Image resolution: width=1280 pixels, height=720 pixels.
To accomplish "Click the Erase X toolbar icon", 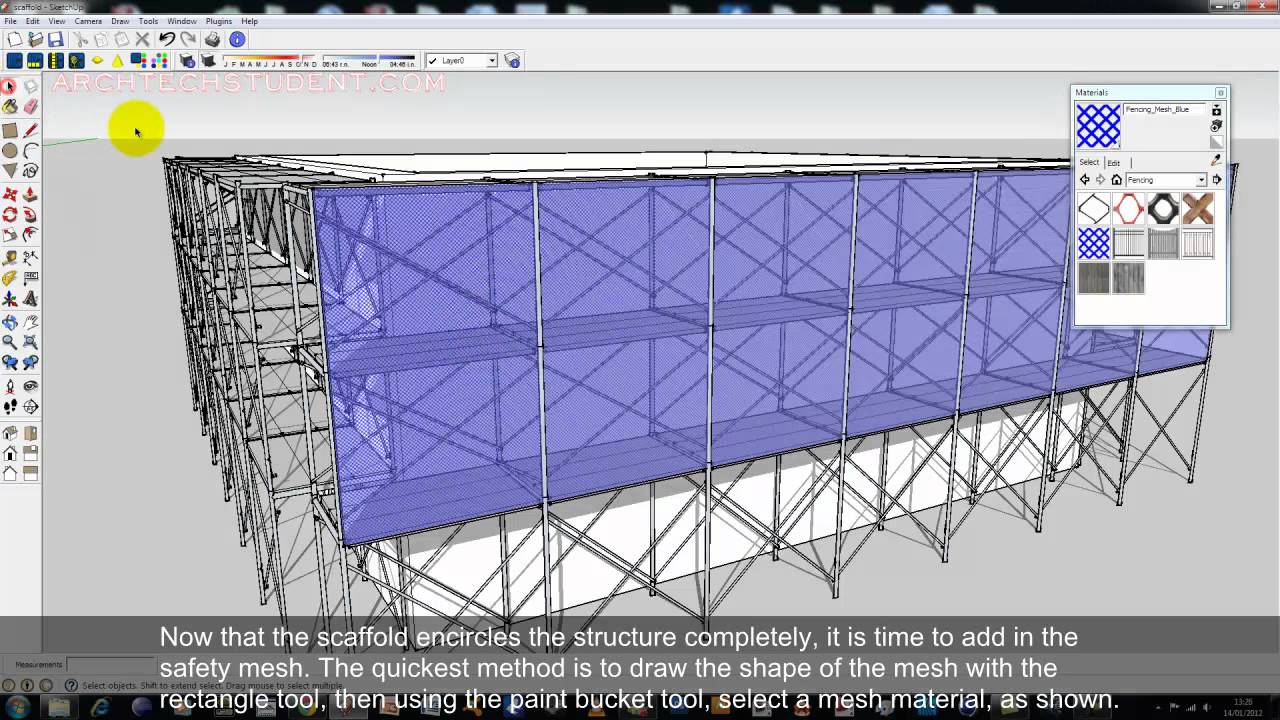I will [x=142, y=40].
